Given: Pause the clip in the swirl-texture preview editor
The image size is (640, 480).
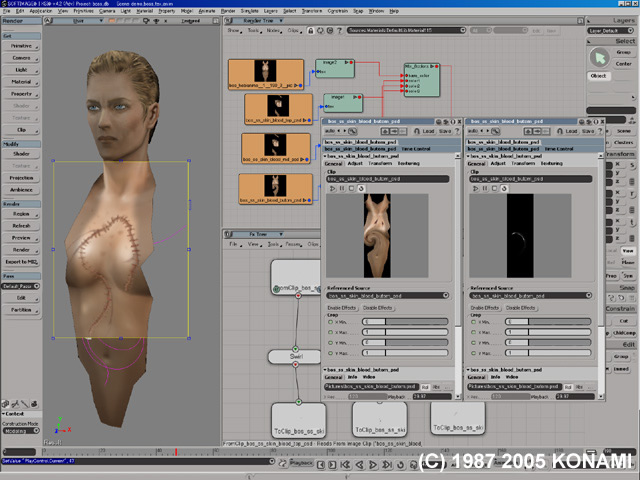Looking at the screenshot, I should point(342,189).
